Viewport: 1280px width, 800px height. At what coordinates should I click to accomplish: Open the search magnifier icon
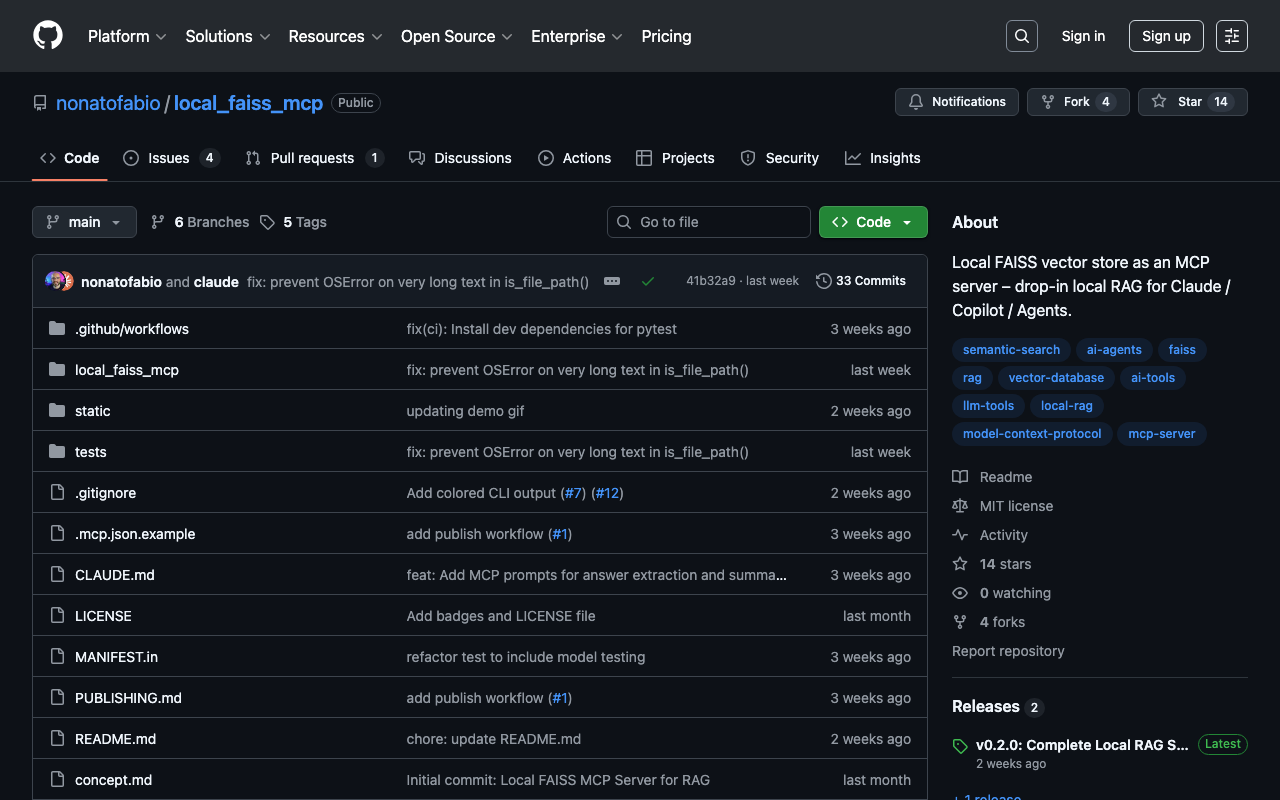[x=1021, y=36]
